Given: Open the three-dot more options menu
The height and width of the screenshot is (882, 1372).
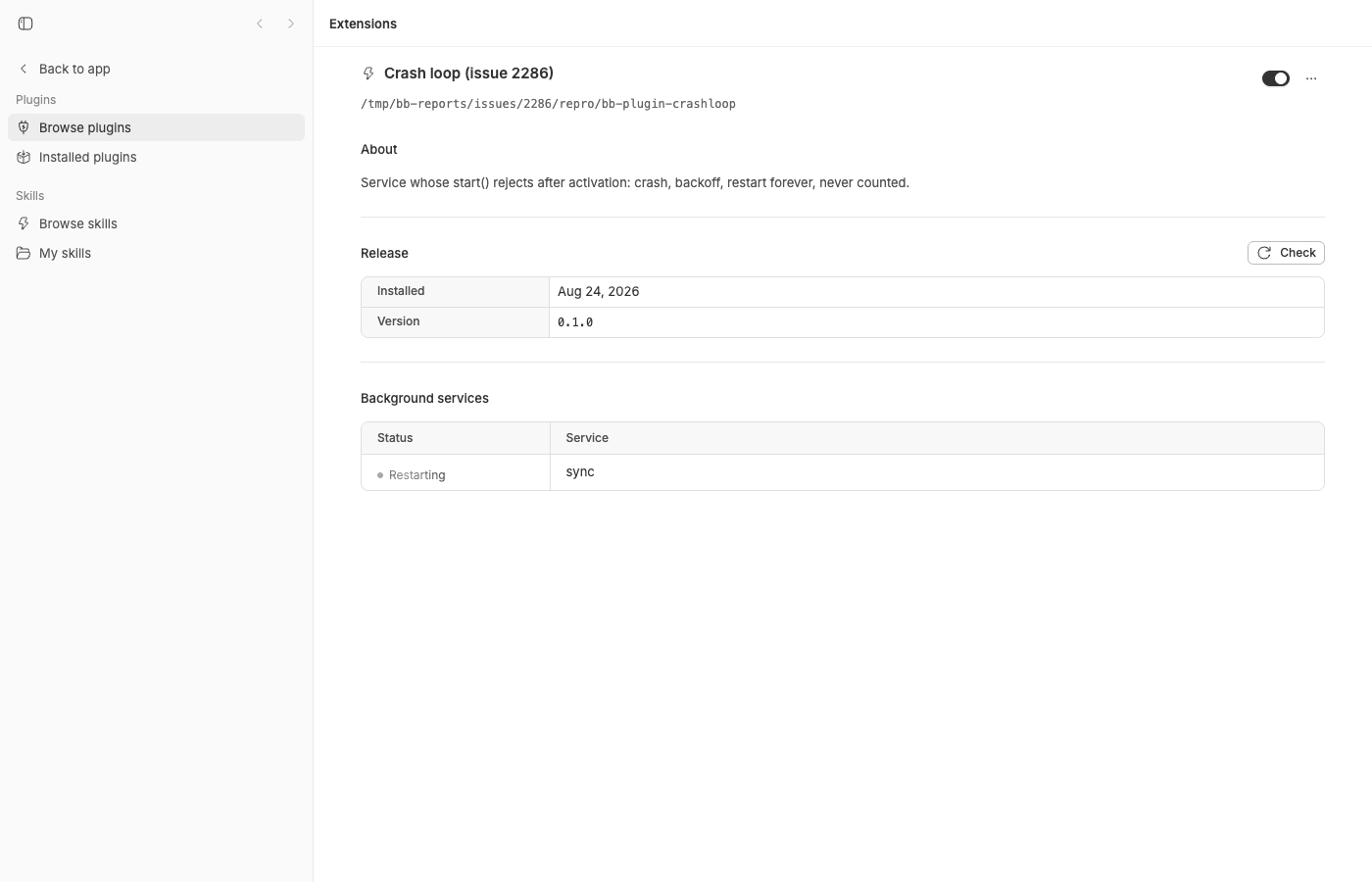Looking at the screenshot, I should pos(1311,78).
